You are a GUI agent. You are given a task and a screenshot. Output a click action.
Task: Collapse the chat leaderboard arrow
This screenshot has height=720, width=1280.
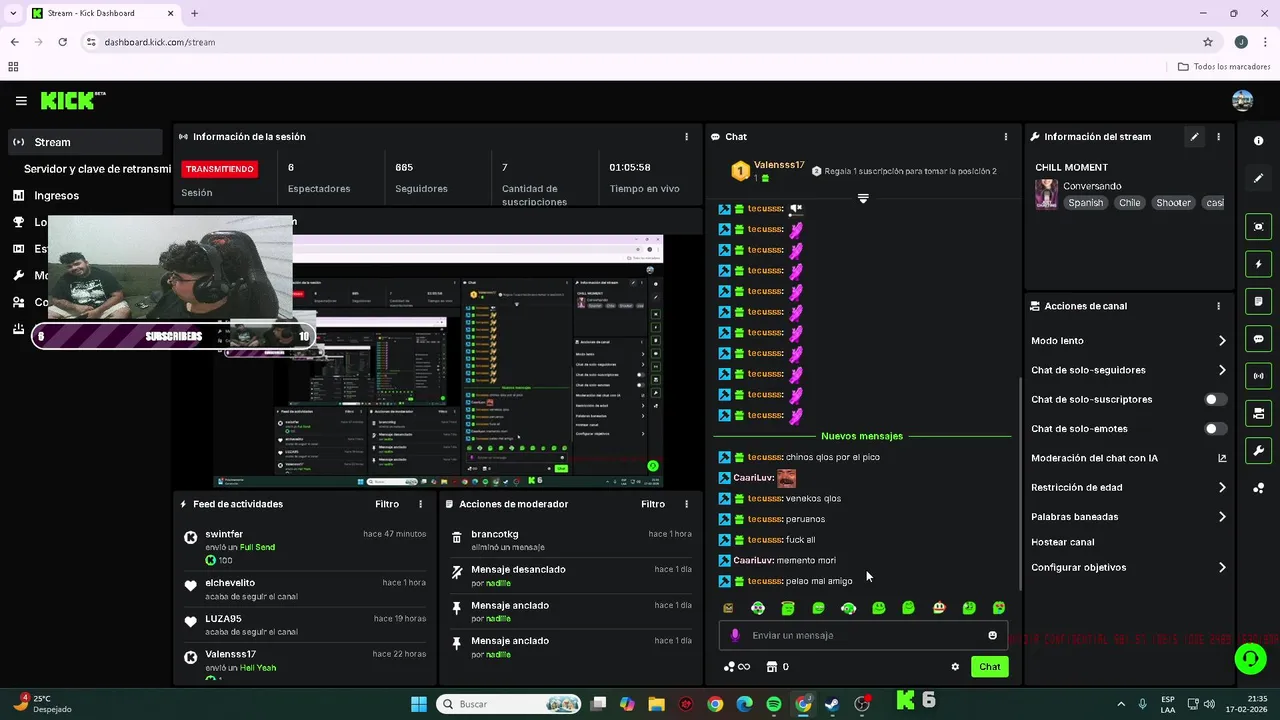click(863, 198)
